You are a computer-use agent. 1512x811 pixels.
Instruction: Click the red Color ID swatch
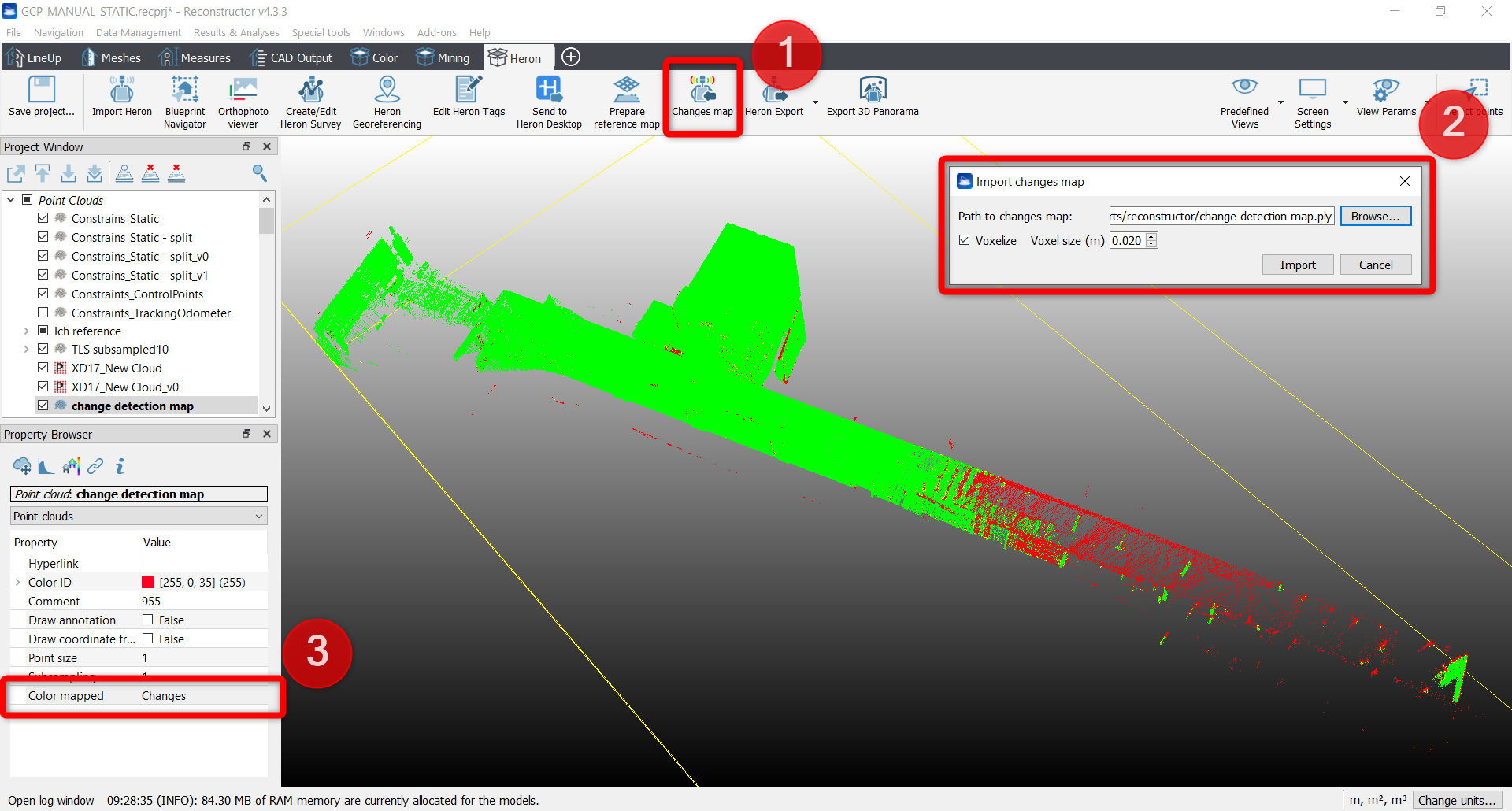click(x=148, y=583)
